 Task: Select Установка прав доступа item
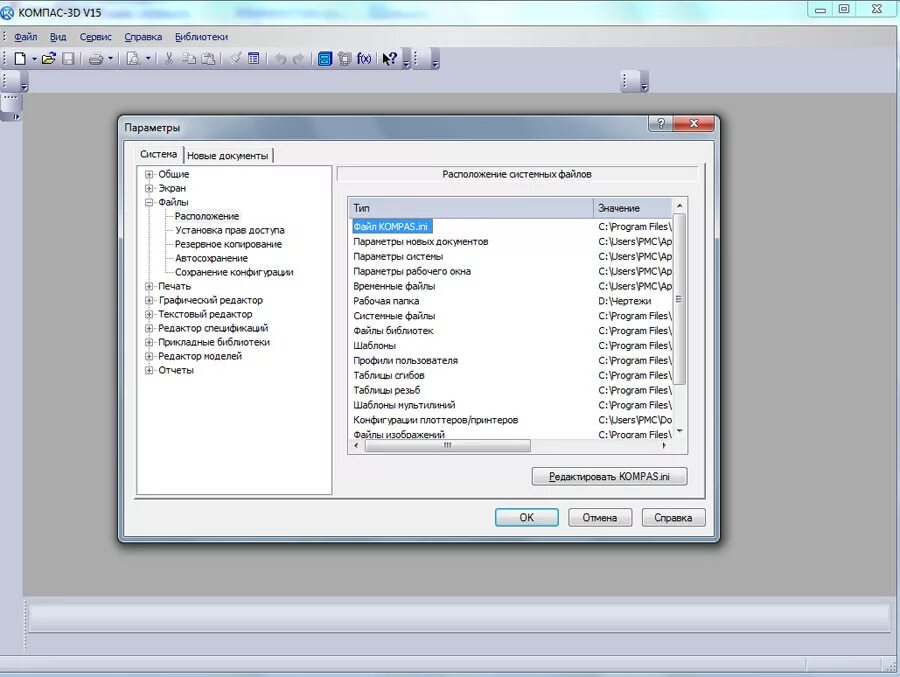click(x=230, y=230)
